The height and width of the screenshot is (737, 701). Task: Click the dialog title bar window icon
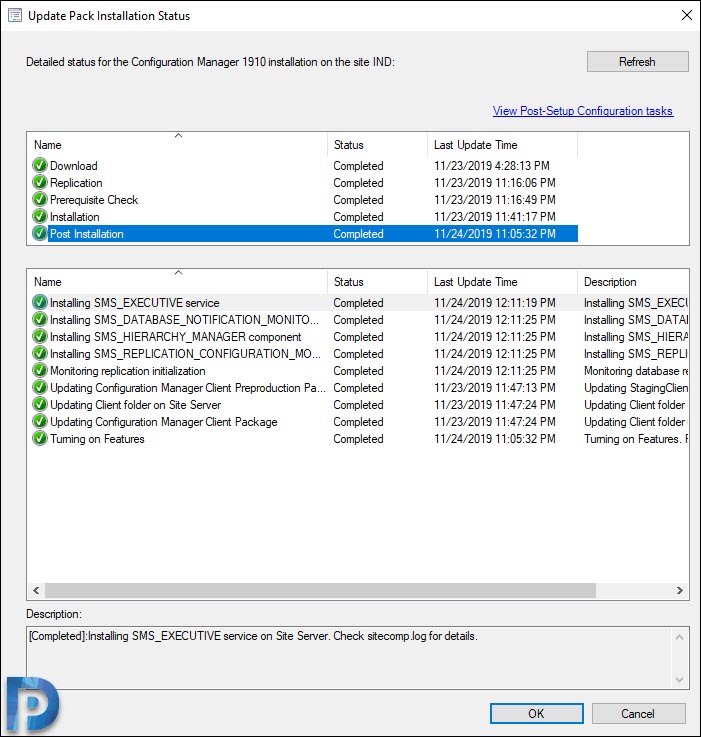[x=15, y=16]
